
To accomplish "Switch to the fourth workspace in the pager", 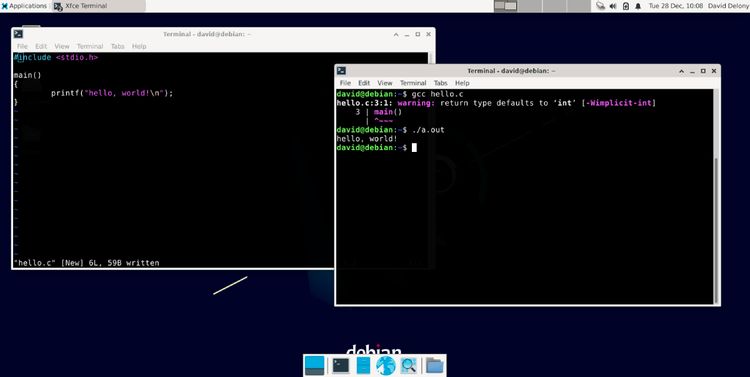I will [579, 6].
